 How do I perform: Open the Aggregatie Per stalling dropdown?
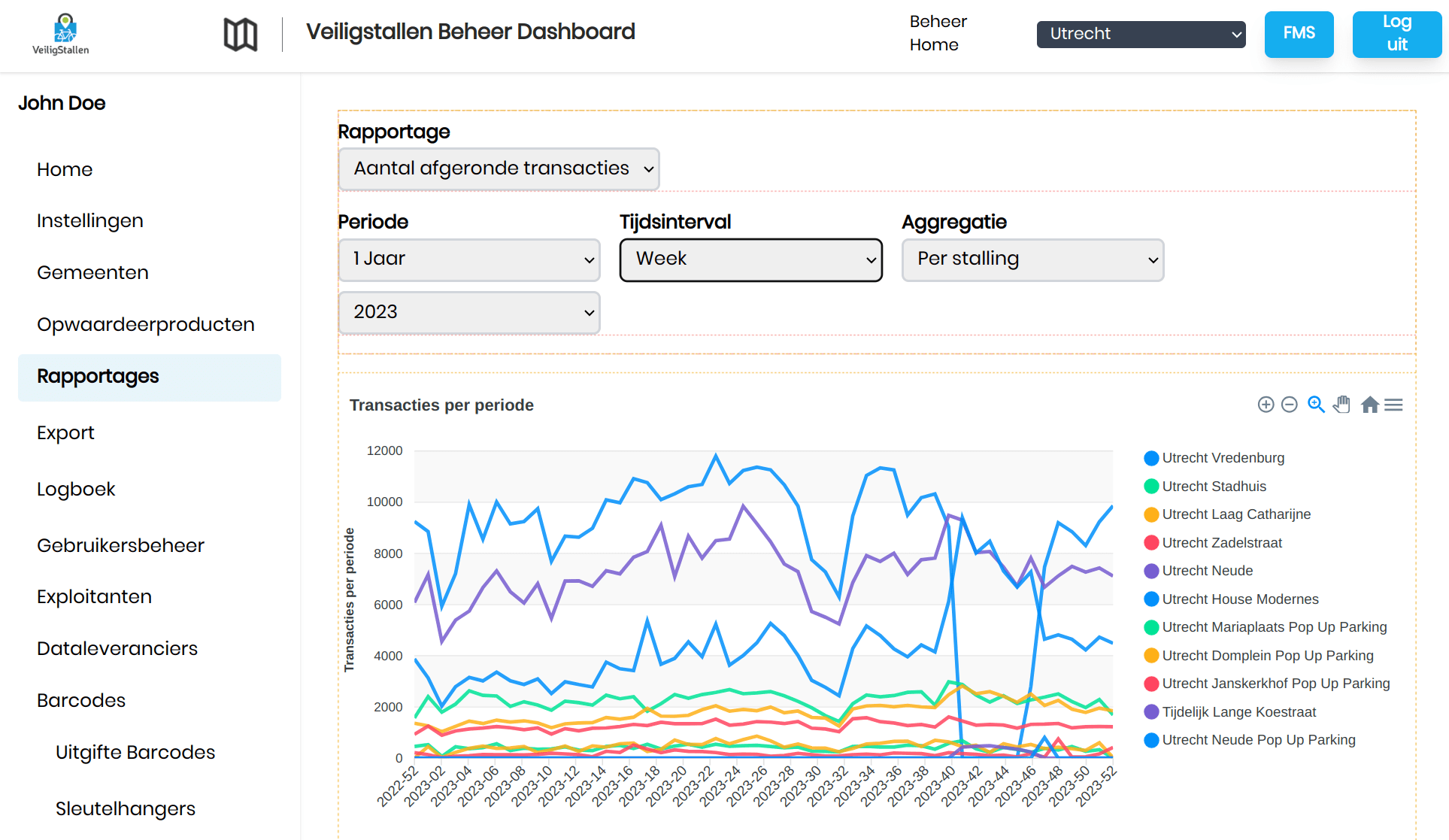tap(1032, 259)
